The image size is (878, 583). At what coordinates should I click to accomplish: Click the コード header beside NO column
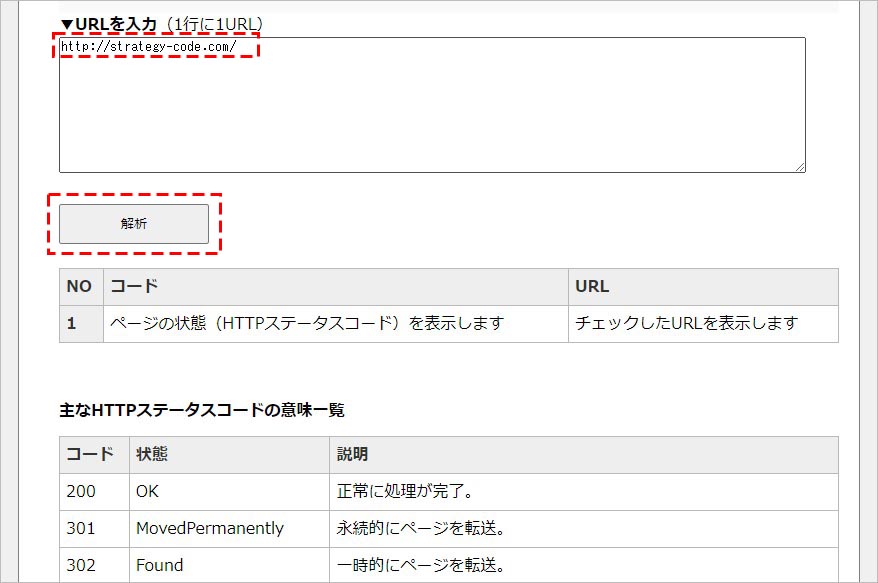pyautogui.click(x=134, y=286)
